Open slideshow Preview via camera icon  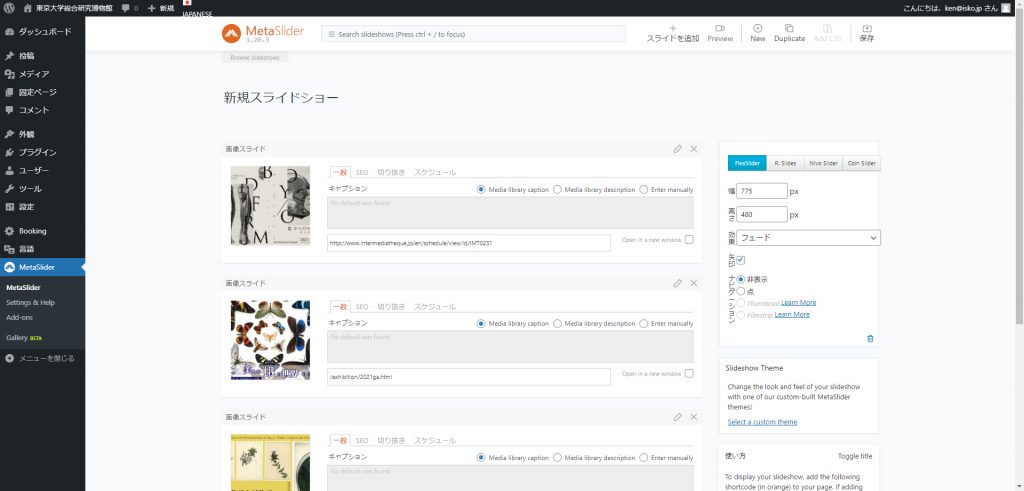tap(719, 29)
